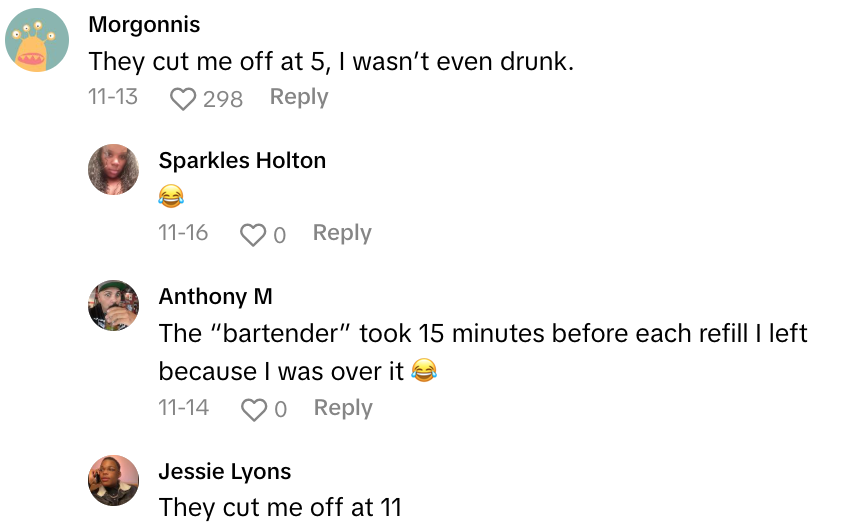Visit the Morgonnis username profile
Screen dimensions: 844x530
(144, 24)
